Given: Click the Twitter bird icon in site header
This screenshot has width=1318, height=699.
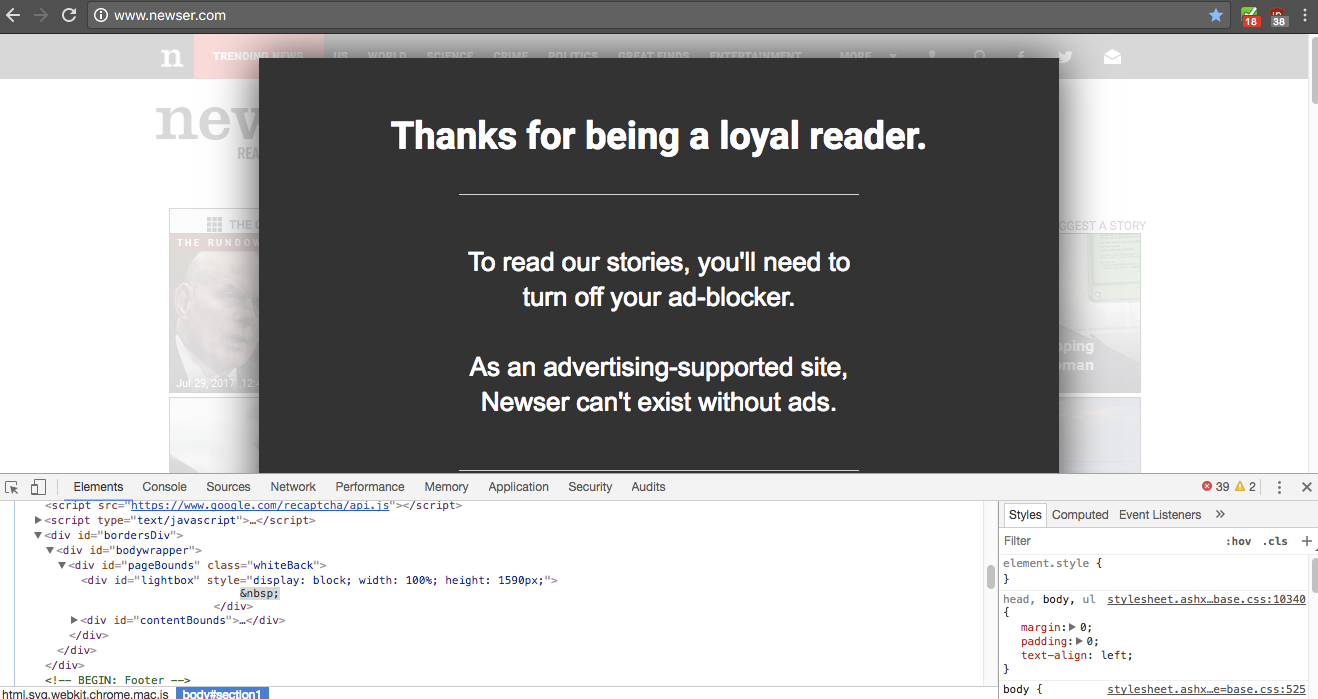Looking at the screenshot, I should click(1065, 57).
